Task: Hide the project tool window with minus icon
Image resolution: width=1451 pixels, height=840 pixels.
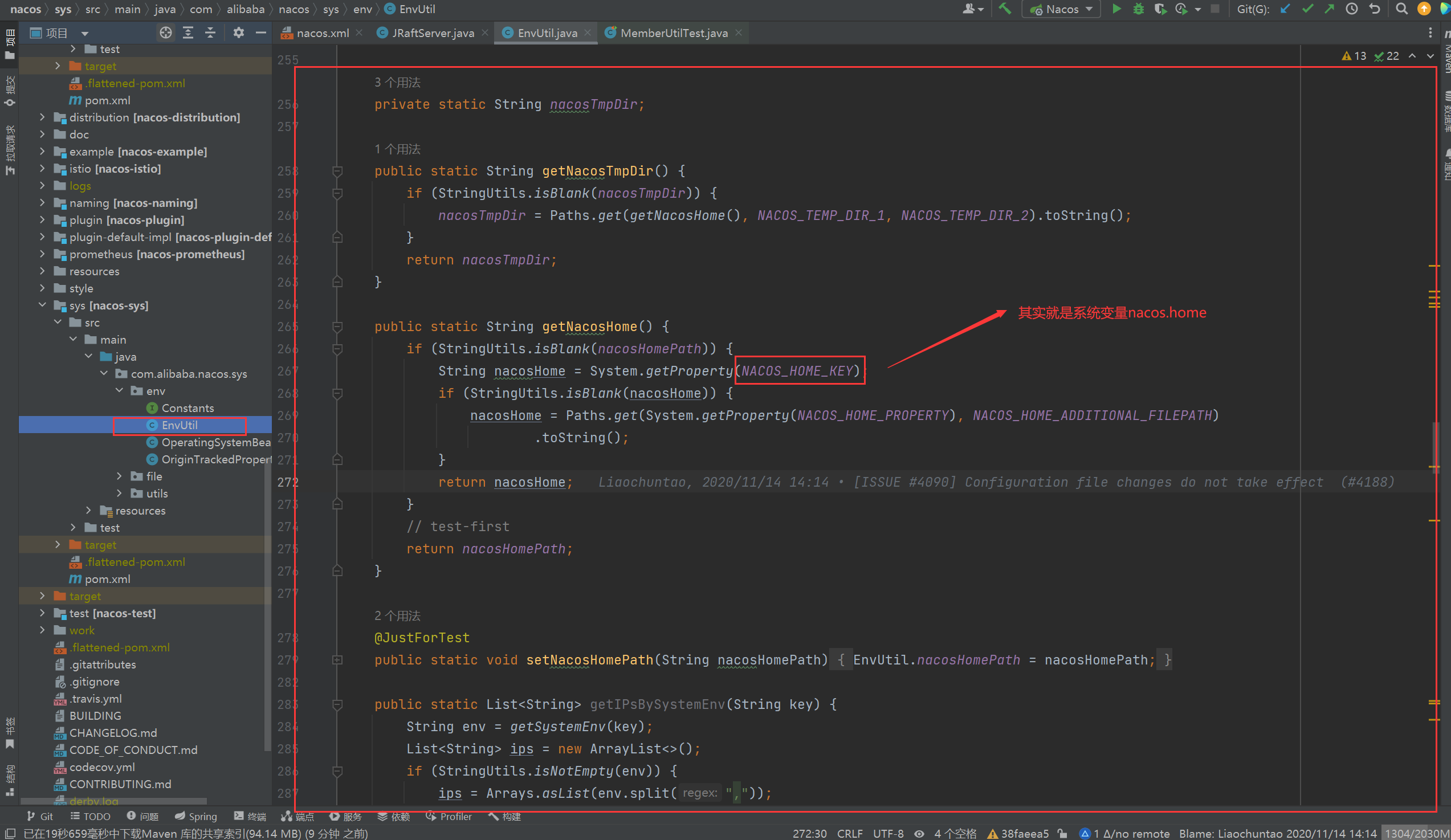Action: click(261, 33)
